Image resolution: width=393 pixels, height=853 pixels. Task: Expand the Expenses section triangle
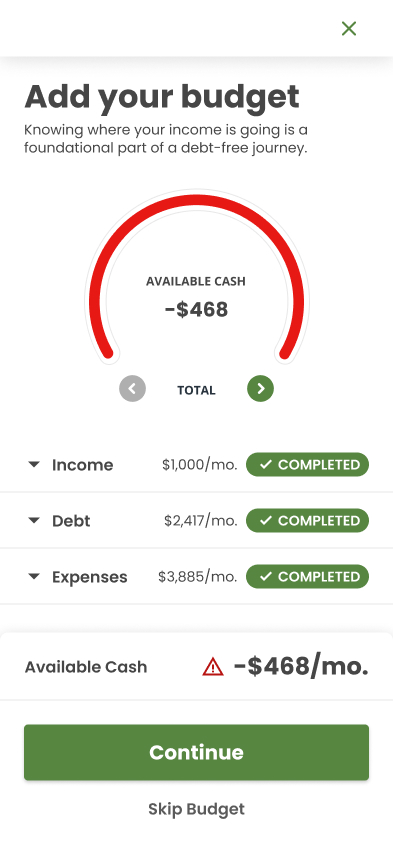click(x=34, y=577)
